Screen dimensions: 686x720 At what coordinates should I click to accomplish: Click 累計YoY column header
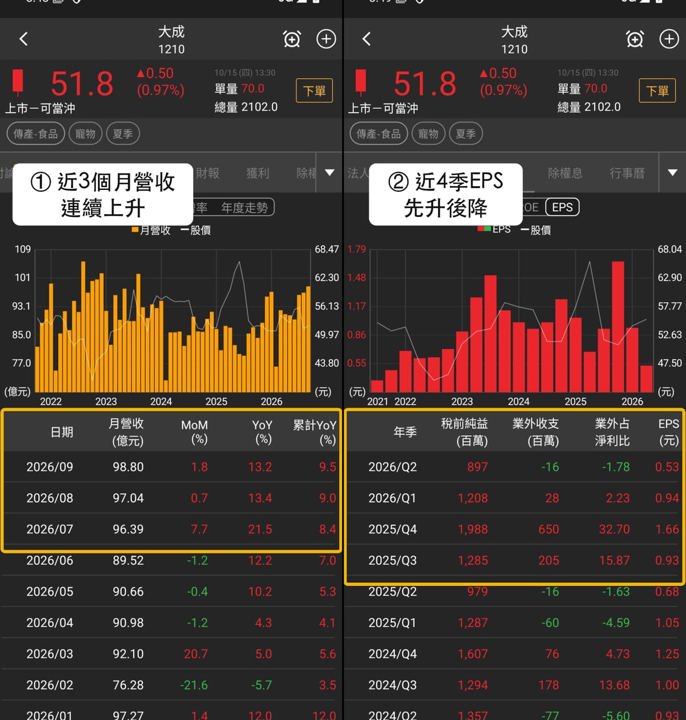pyautogui.click(x=315, y=432)
